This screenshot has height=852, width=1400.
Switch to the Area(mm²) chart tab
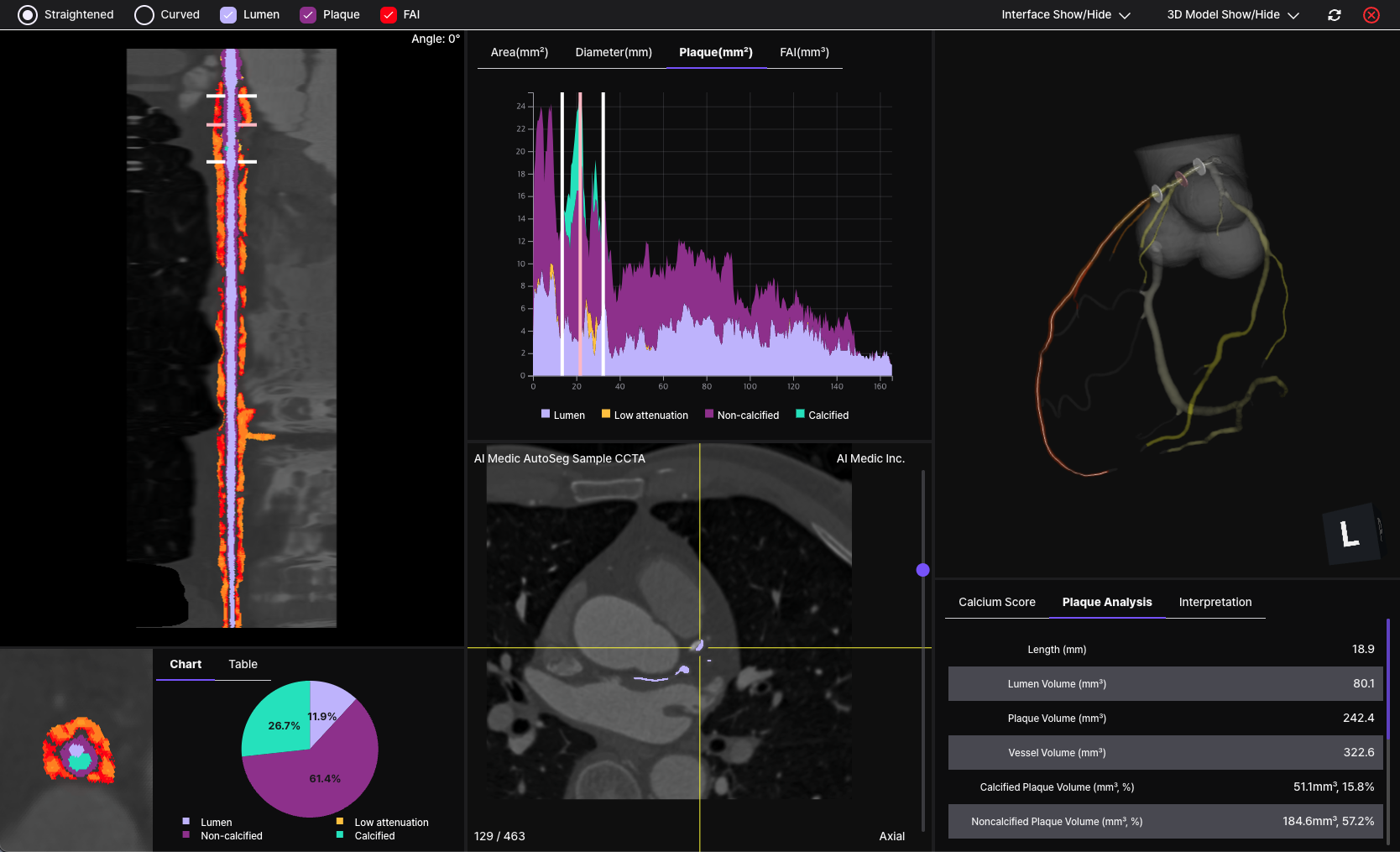tap(520, 52)
